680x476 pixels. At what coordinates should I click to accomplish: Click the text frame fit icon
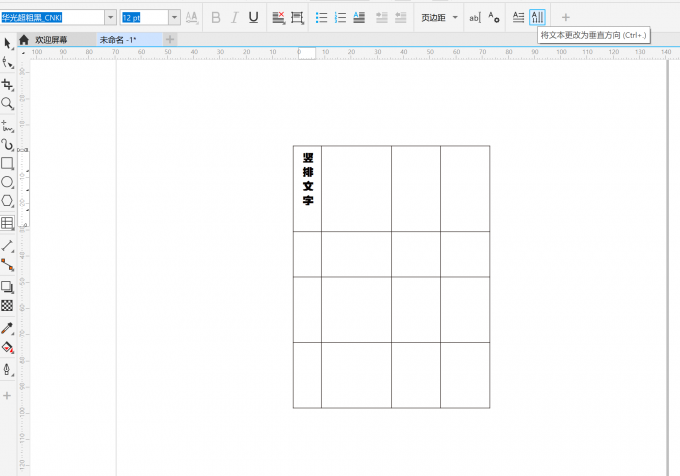298,17
